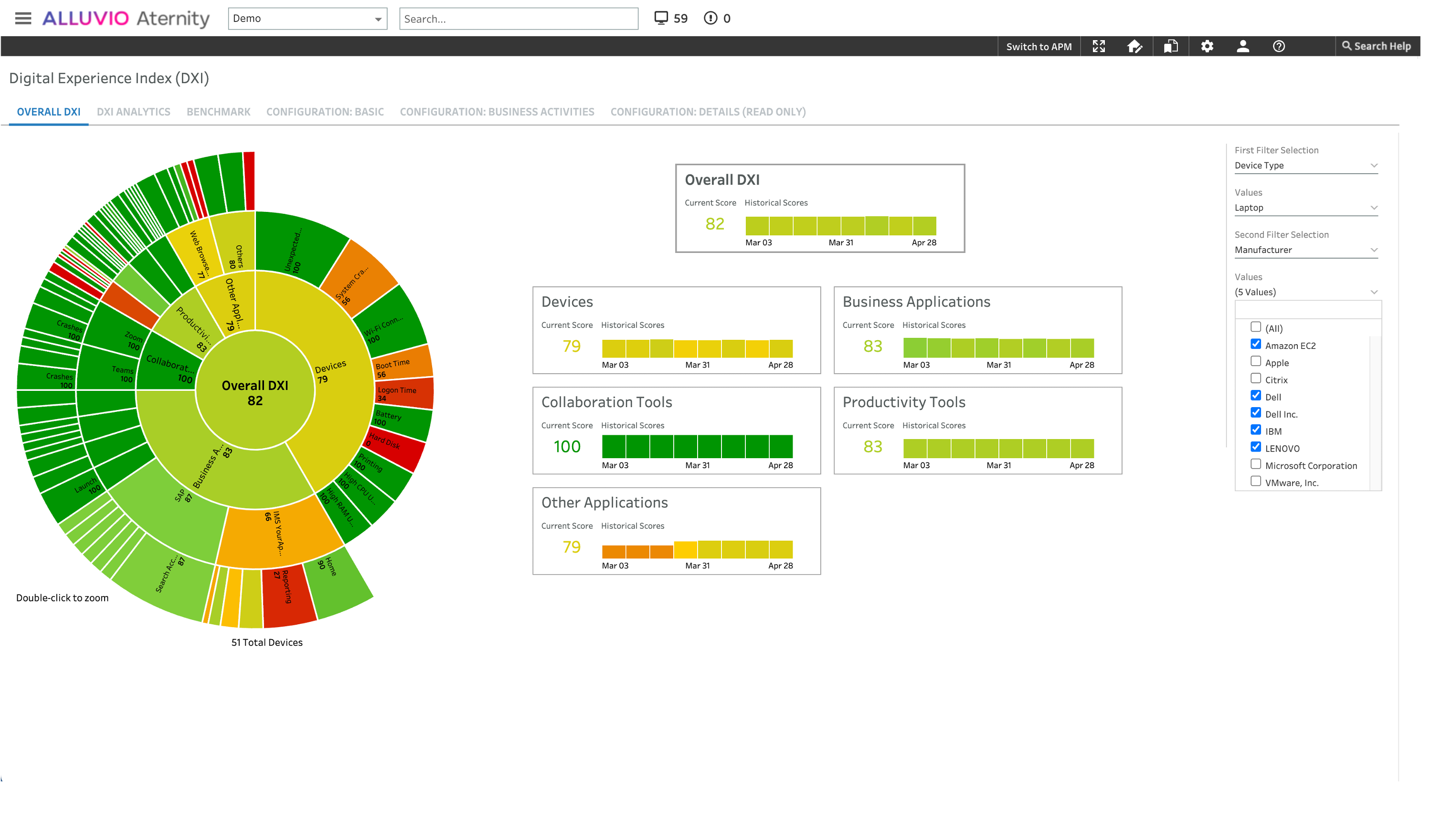Open the bookmarks page icon
This screenshot has height=840, width=1442.
[x=1170, y=46]
